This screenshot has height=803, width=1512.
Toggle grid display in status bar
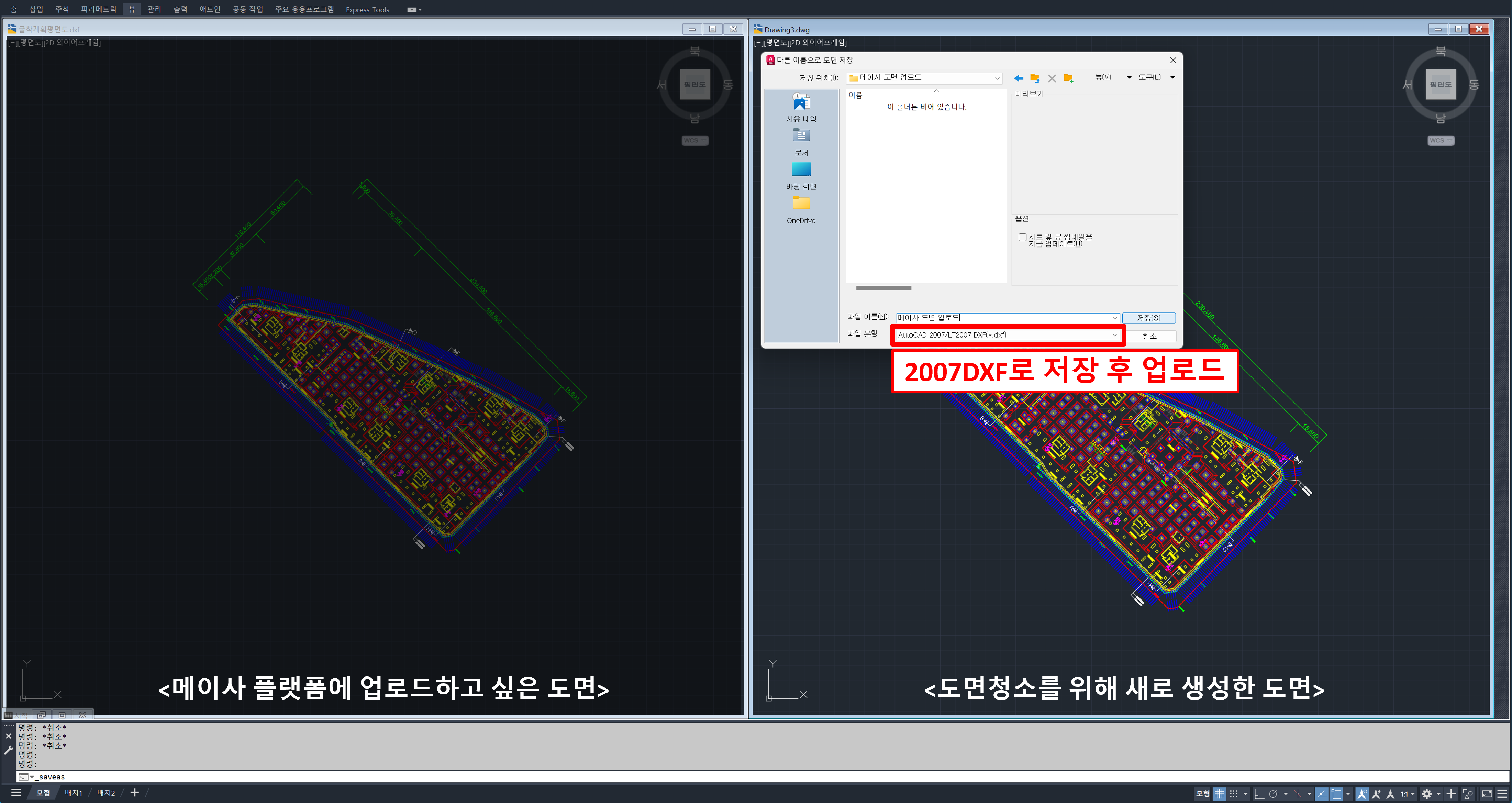1220,794
